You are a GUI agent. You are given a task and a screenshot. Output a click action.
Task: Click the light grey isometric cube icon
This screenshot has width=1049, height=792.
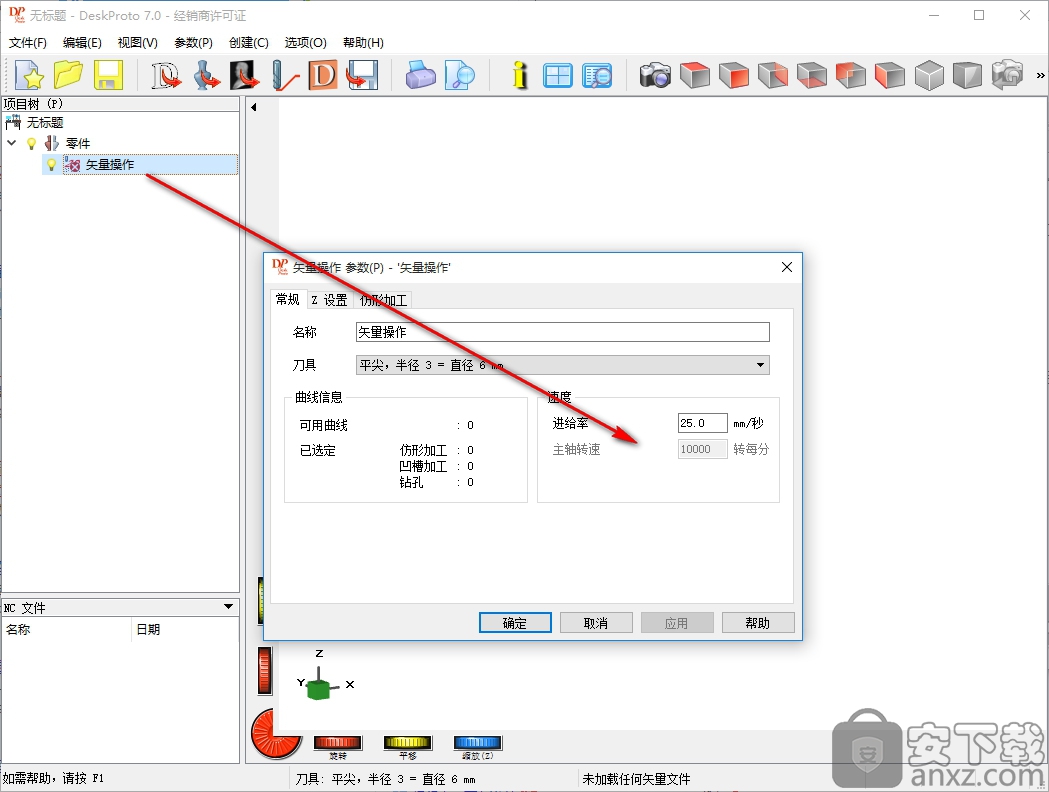coord(929,75)
